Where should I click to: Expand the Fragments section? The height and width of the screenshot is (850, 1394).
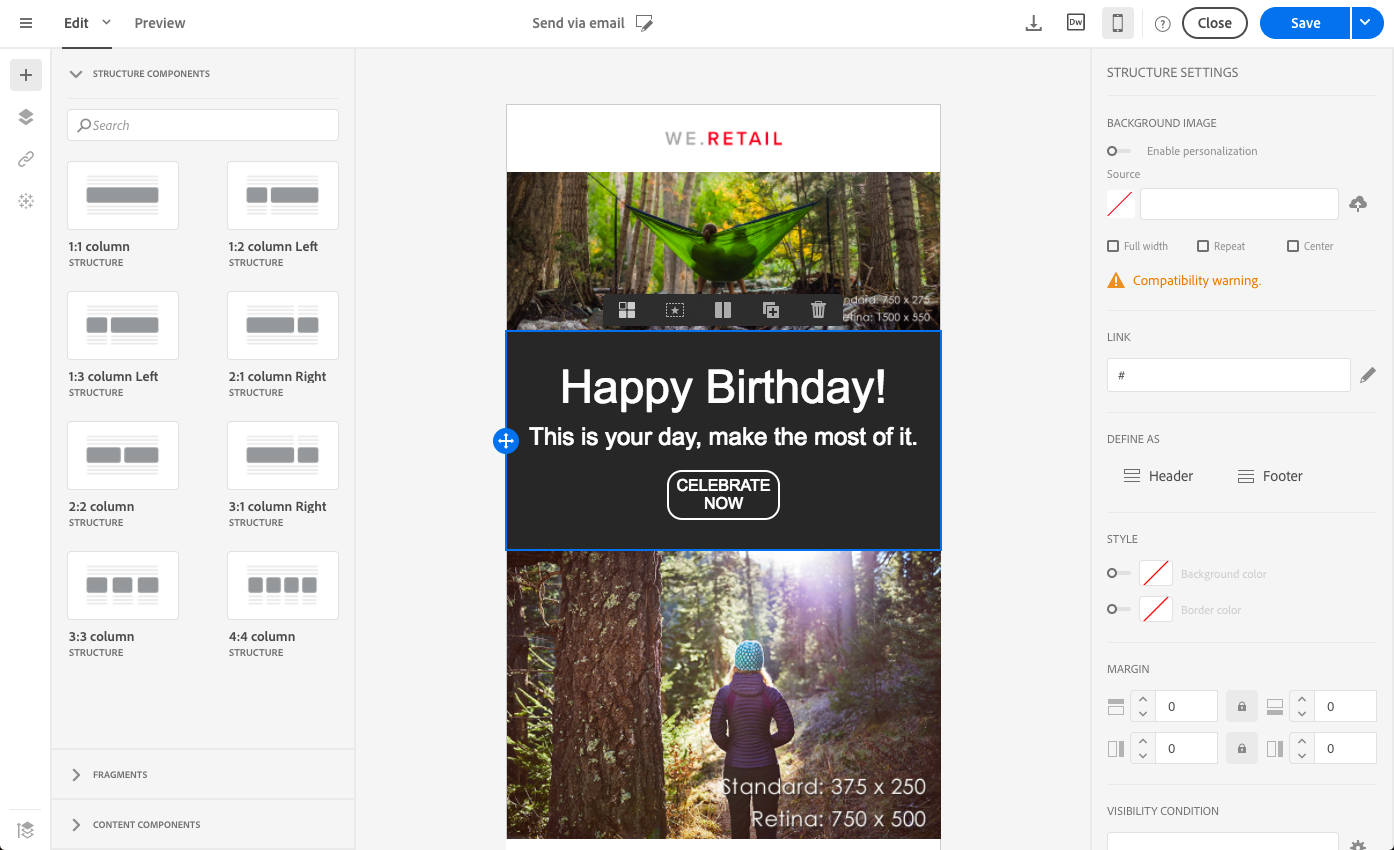(76, 775)
